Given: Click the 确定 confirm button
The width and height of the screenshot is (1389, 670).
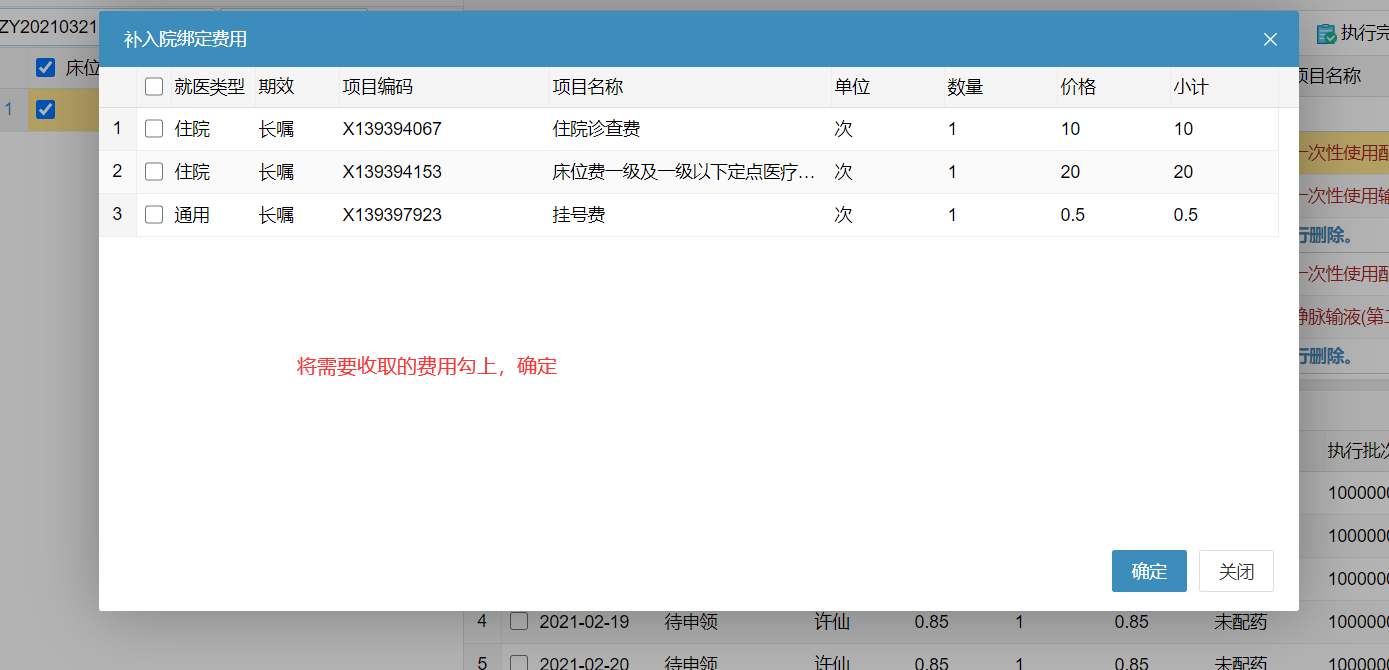Looking at the screenshot, I should (1148, 571).
